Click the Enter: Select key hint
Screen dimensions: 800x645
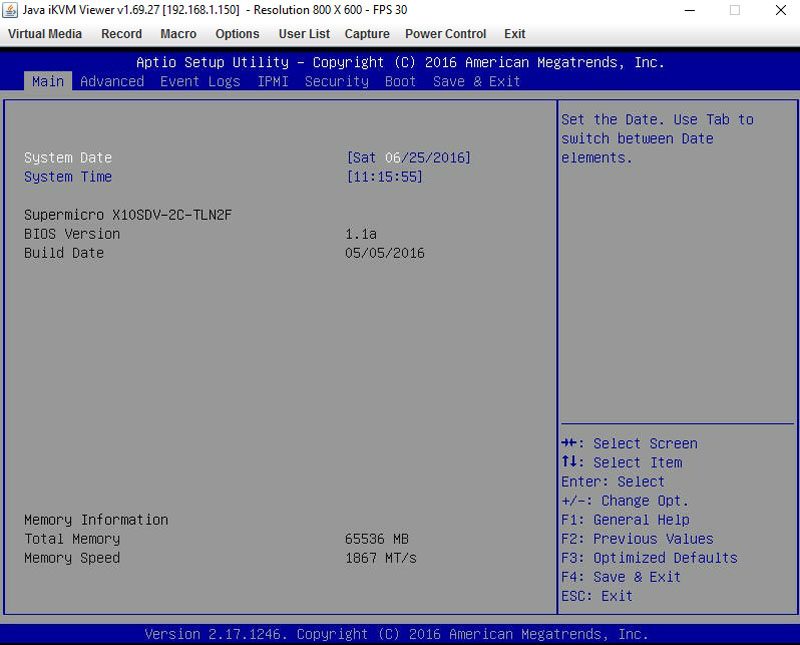pyautogui.click(x=613, y=482)
